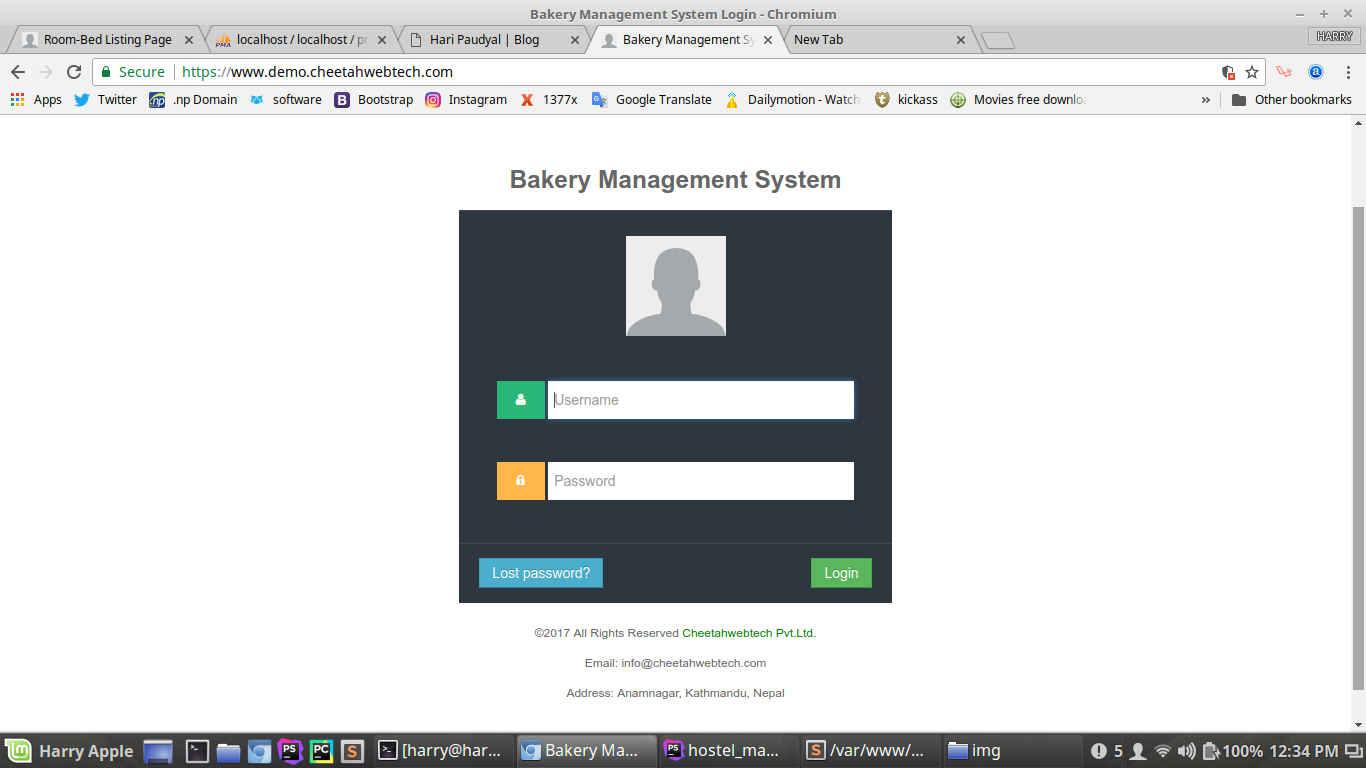
Task: Click the green user icon beside Username
Action: 521,400
